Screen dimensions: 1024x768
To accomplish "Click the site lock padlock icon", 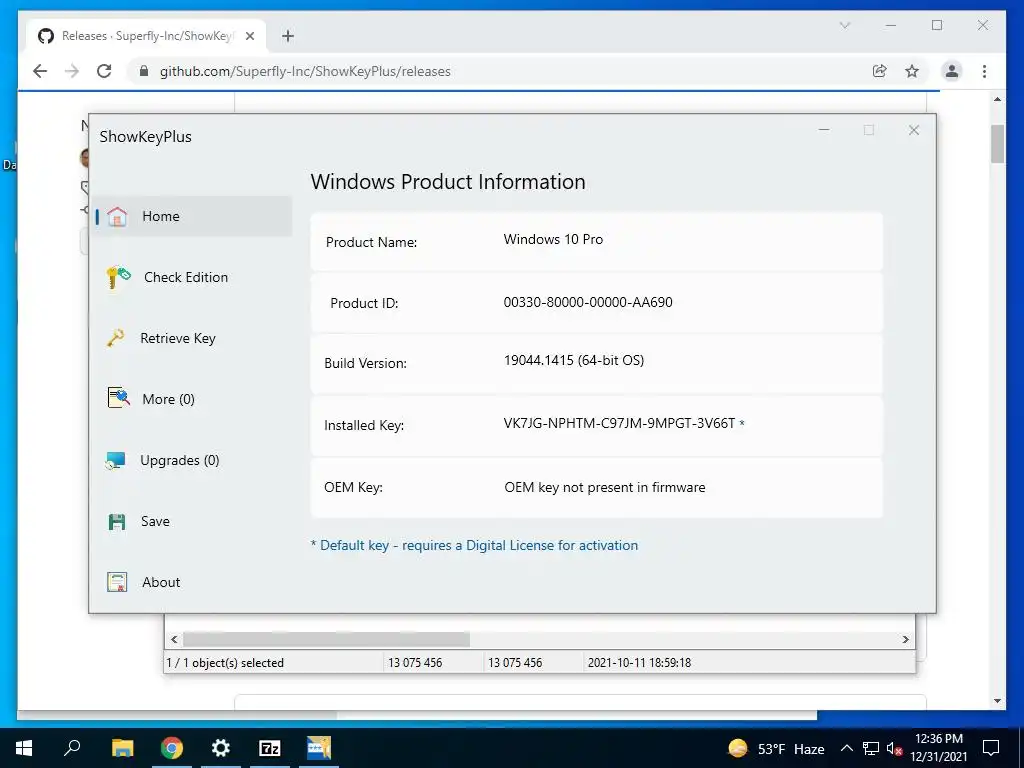I will point(144,71).
